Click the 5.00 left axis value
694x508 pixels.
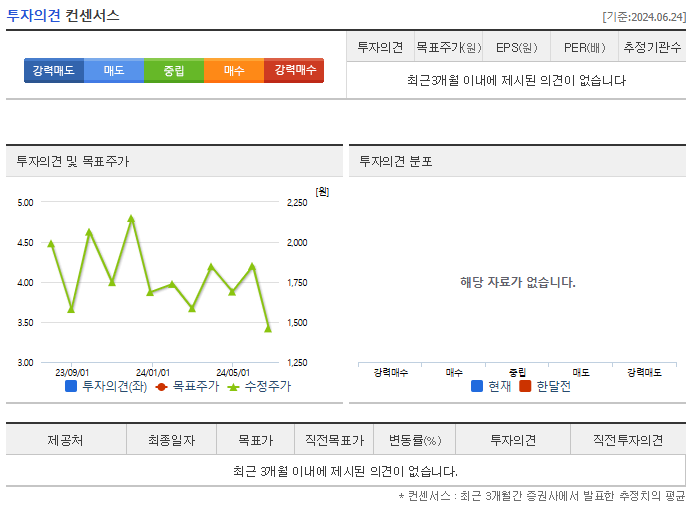pos(25,202)
